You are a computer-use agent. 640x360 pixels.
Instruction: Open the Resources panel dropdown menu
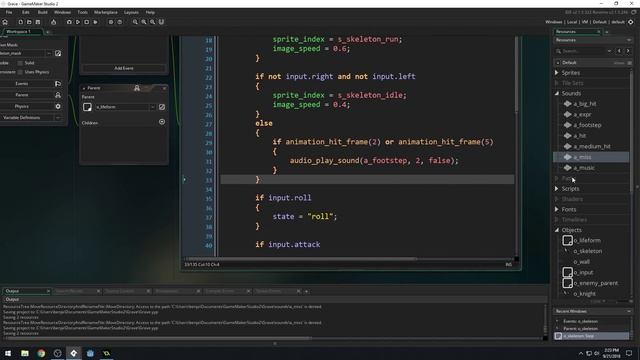(629, 40)
